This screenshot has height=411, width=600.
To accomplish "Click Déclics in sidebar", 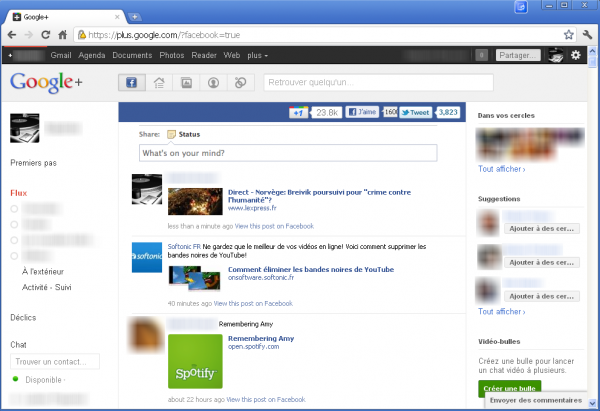I will pos(23,318).
